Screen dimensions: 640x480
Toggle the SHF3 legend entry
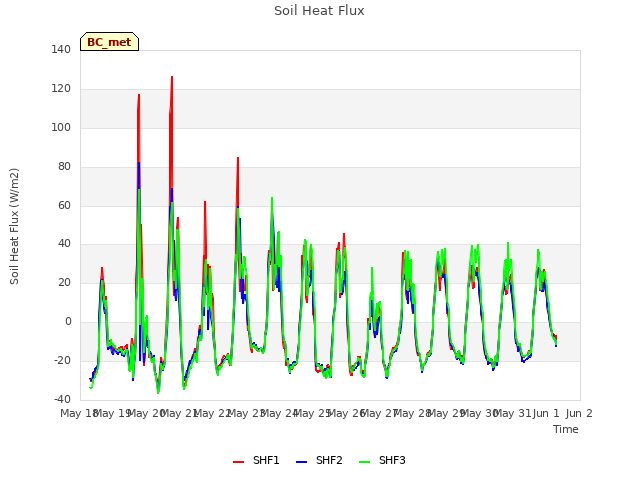pyautogui.click(x=382, y=460)
